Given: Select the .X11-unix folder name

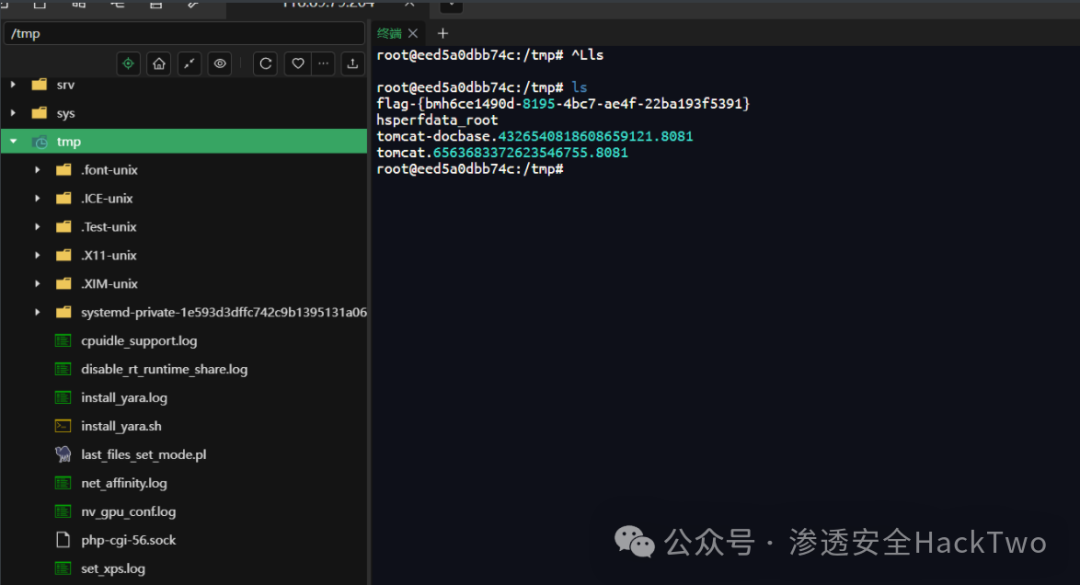Looking at the screenshot, I should (109, 255).
